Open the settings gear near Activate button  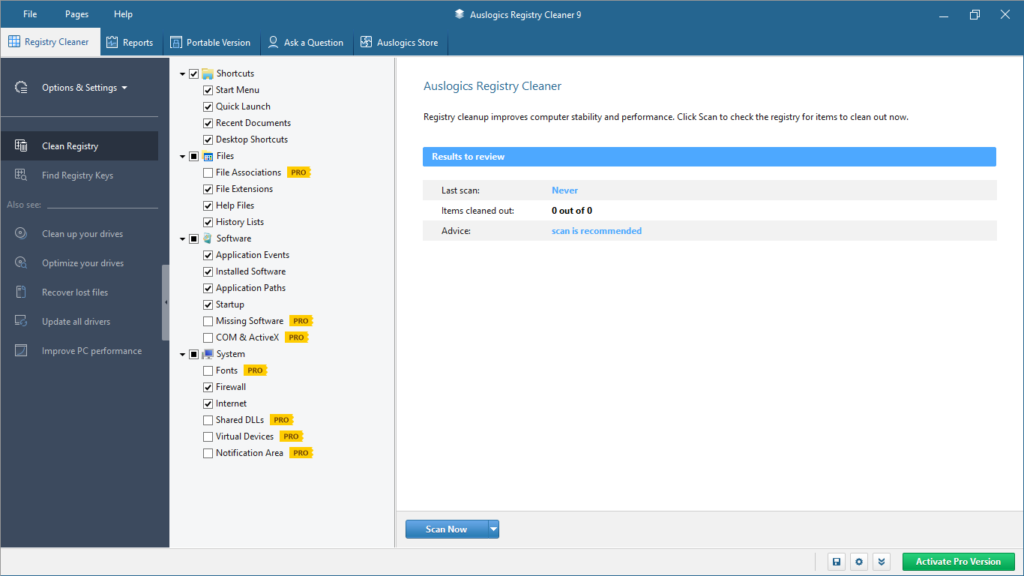[x=858, y=561]
